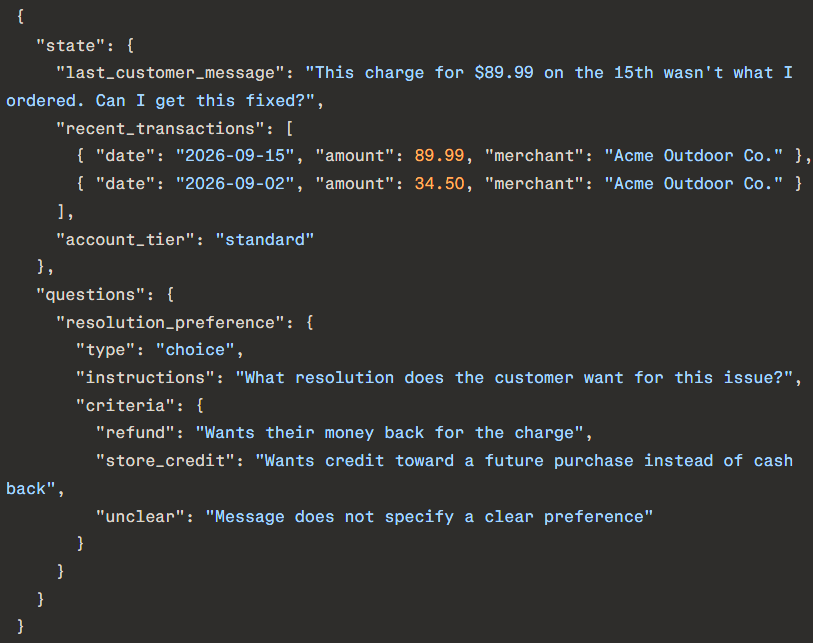Click the date value "2026-09-15"
The width and height of the screenshot is (813, 643).
[235, 156]
